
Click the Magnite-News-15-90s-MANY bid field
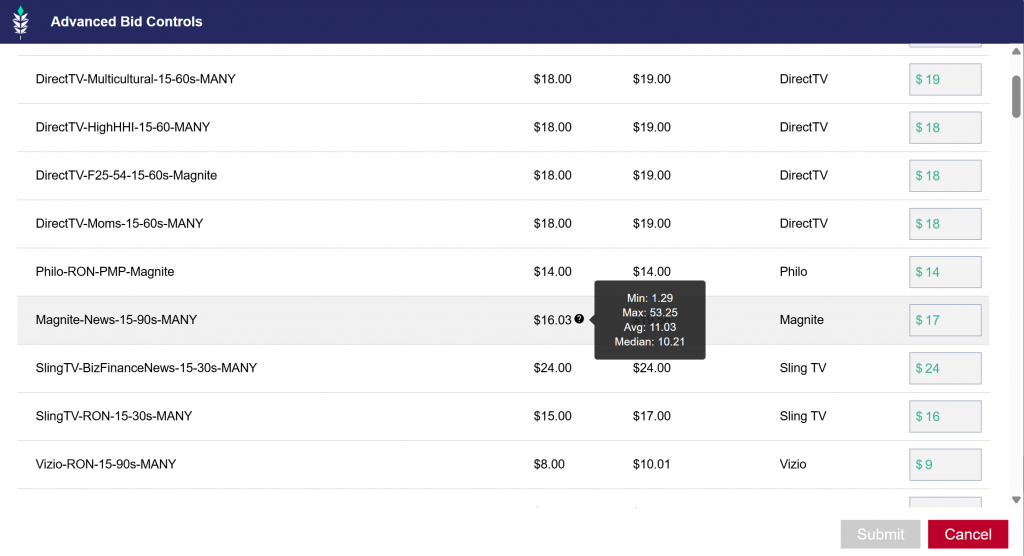945,320
